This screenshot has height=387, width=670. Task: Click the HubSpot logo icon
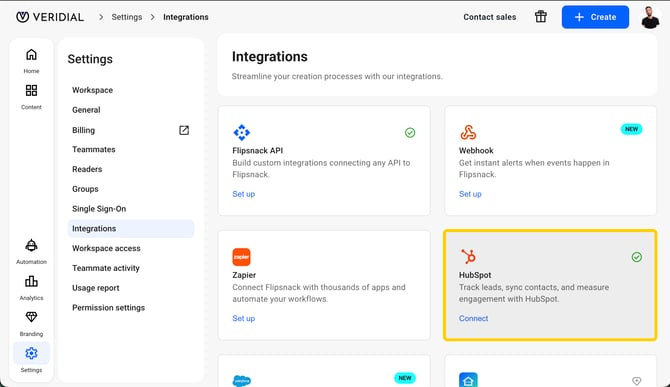pos(468,256)
